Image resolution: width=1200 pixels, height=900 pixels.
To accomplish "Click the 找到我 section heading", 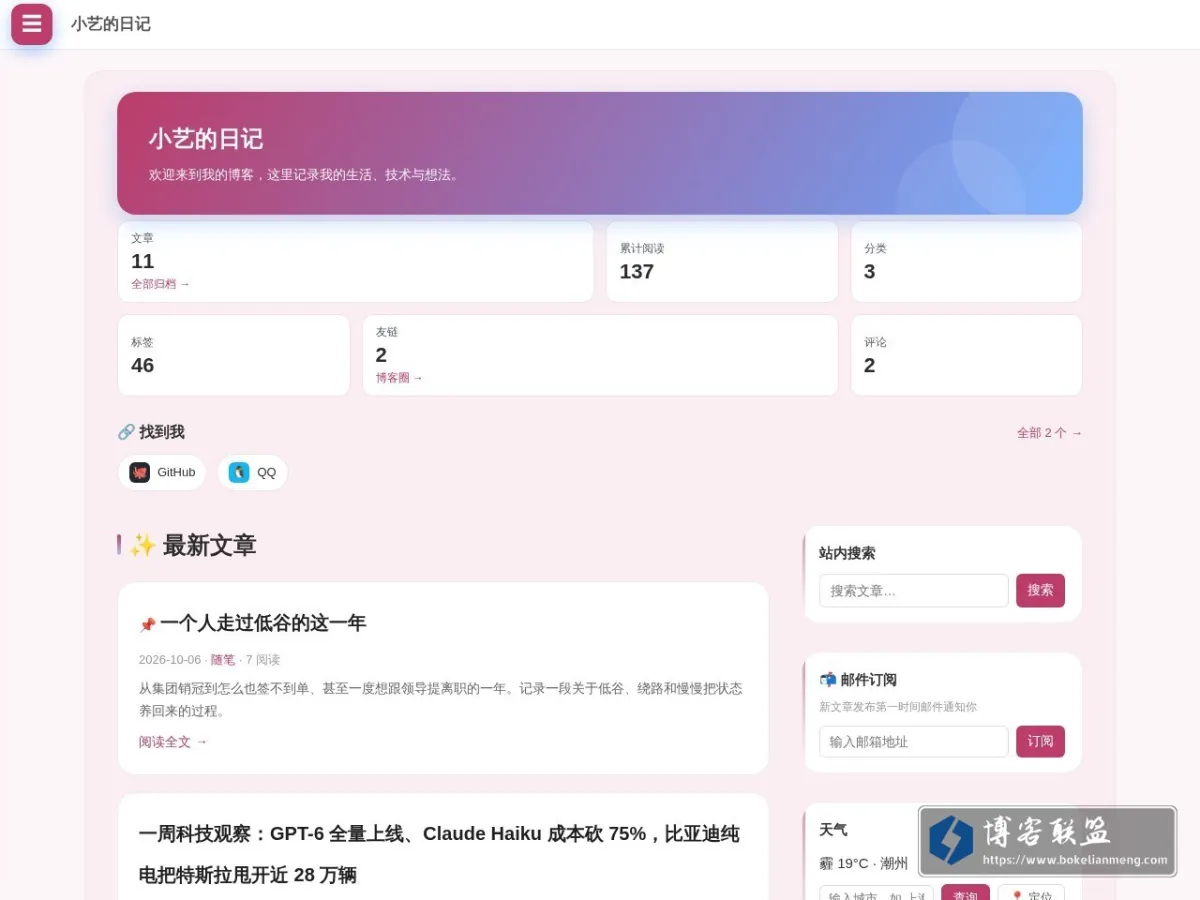I will [x=162, y=432].
